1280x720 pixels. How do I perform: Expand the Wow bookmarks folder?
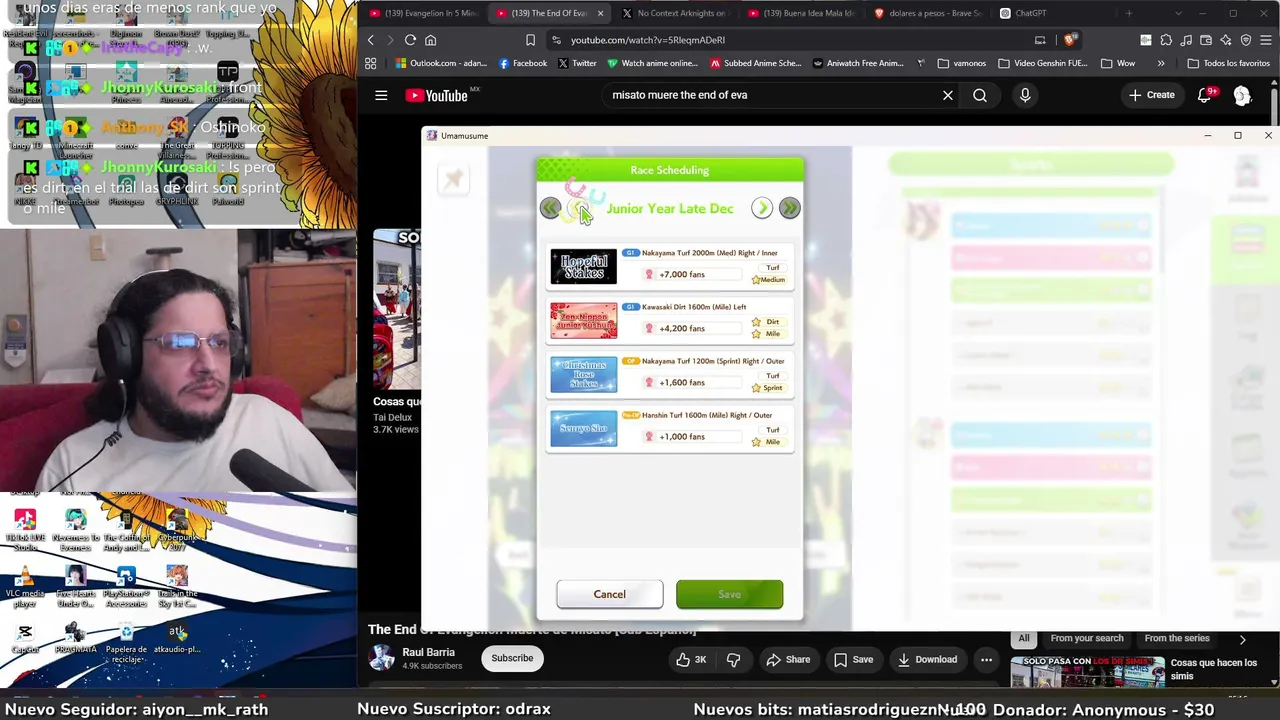[x=1117, y=63]
